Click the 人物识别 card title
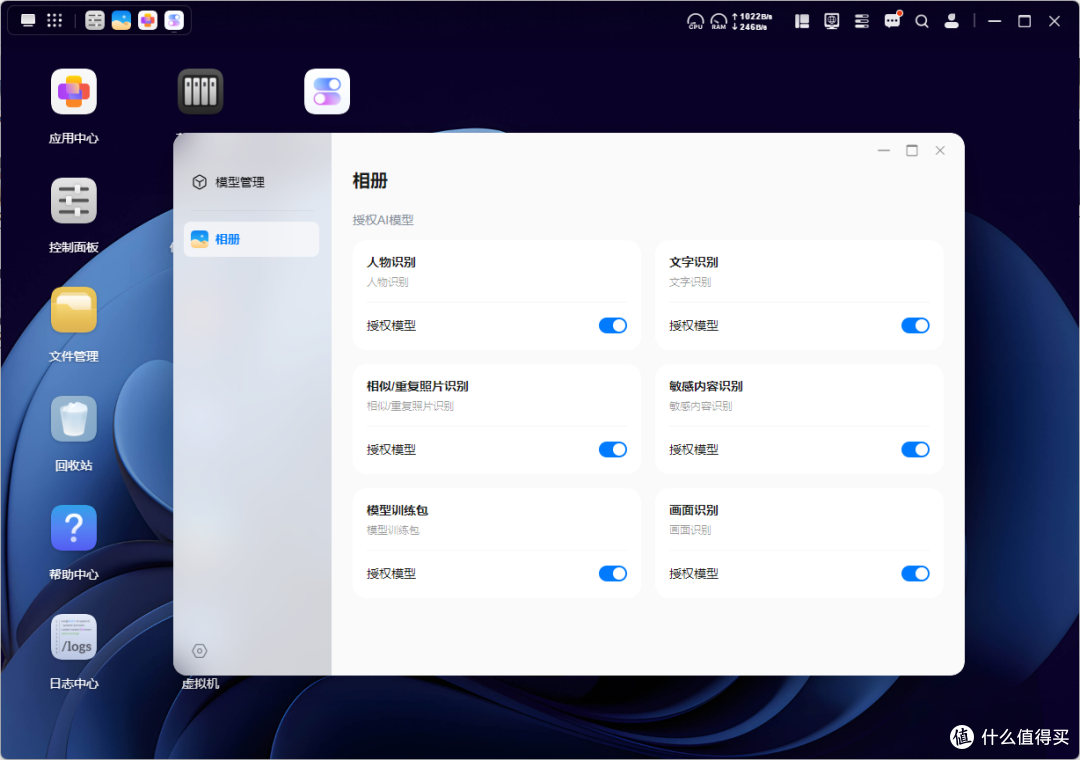Screen dimensions: 1080x760 (391, 262)
